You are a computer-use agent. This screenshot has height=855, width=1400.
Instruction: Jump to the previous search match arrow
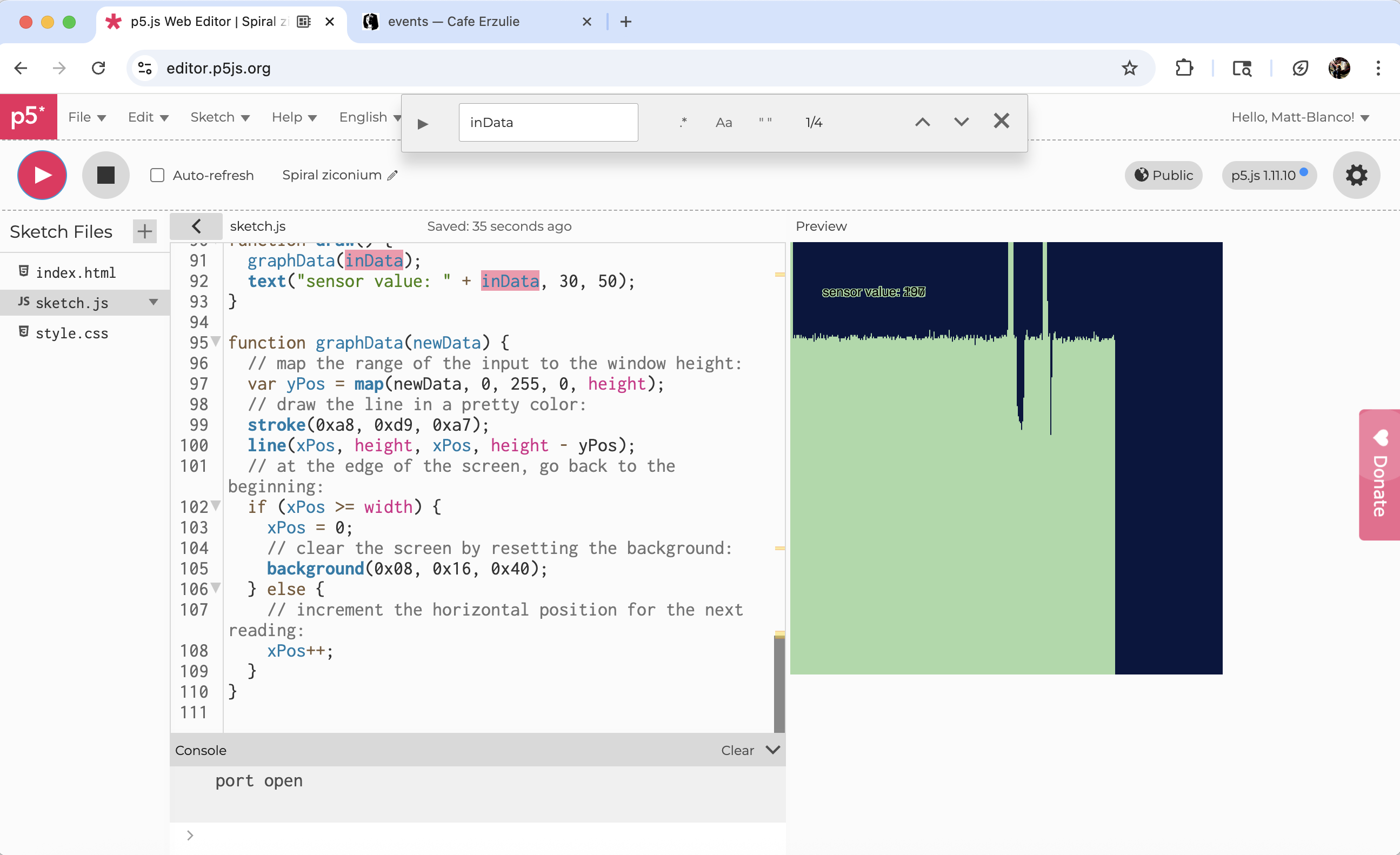(x=922, y=122)
